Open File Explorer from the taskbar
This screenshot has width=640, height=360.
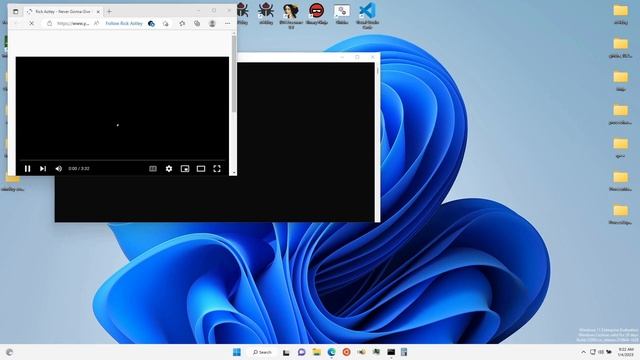coord(316,352)
